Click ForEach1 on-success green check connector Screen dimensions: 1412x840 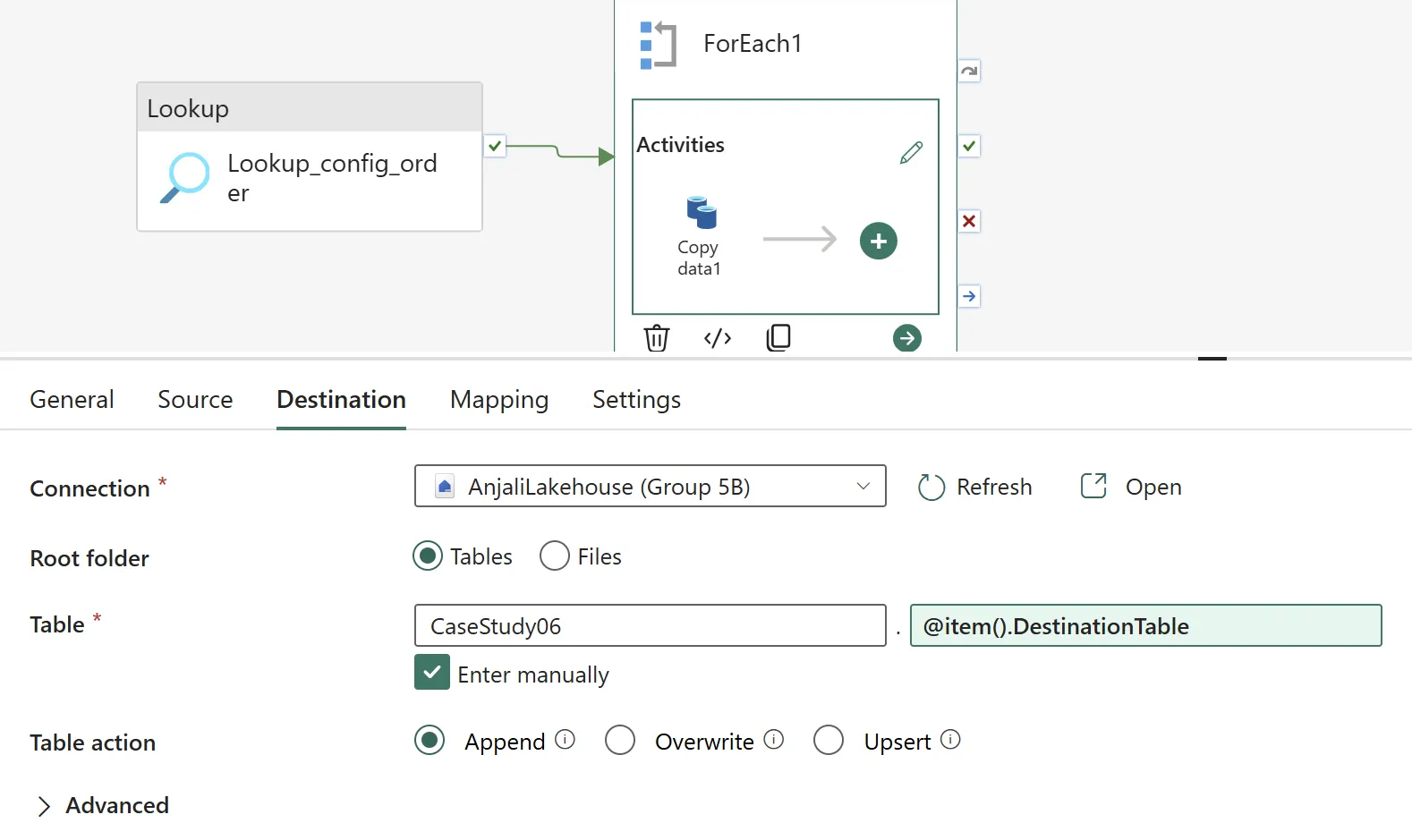(x=969, y=146)
